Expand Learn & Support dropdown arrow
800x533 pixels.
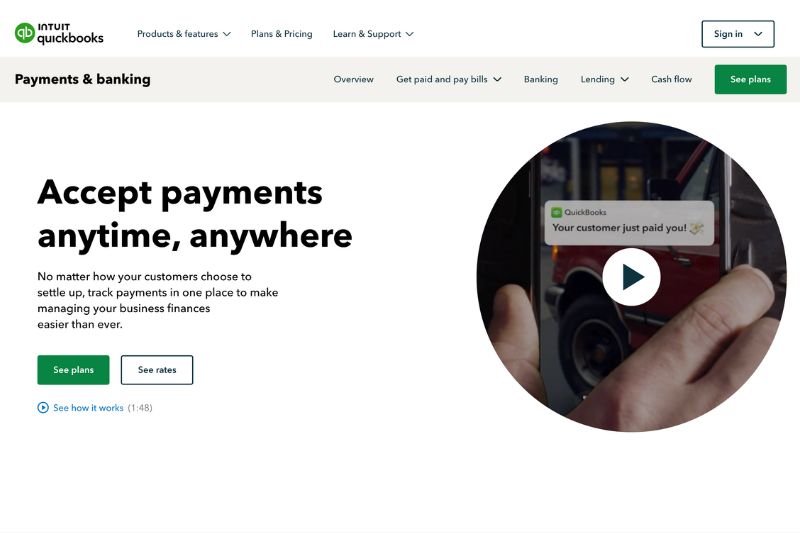point(410,34)
